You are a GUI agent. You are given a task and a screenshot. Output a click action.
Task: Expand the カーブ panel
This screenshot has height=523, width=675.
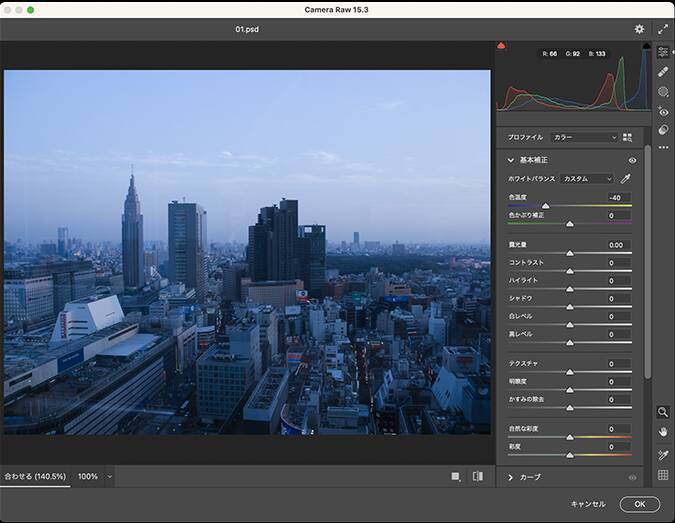[511, 478]
